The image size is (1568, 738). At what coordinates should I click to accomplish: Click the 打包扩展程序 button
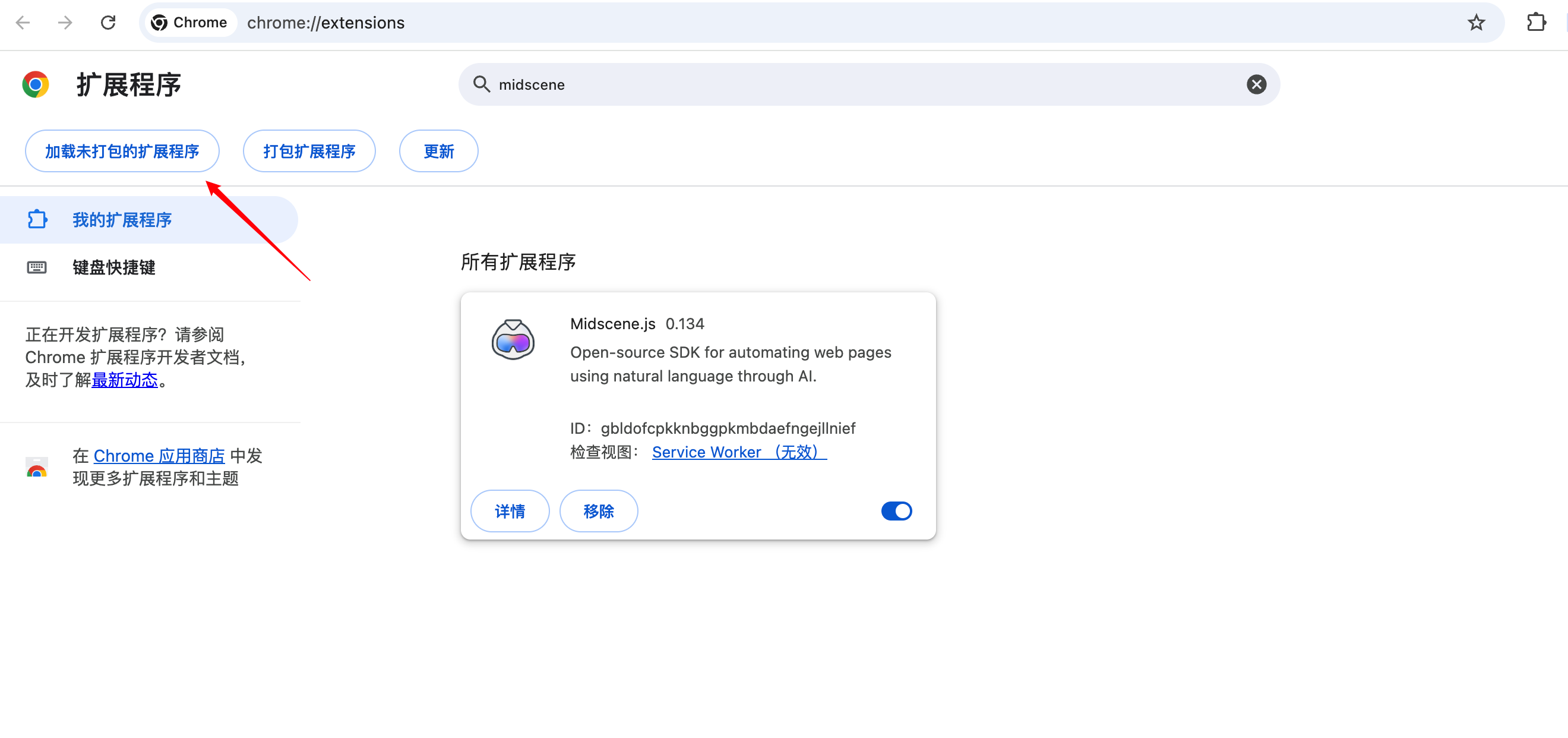tap(309, 151)
